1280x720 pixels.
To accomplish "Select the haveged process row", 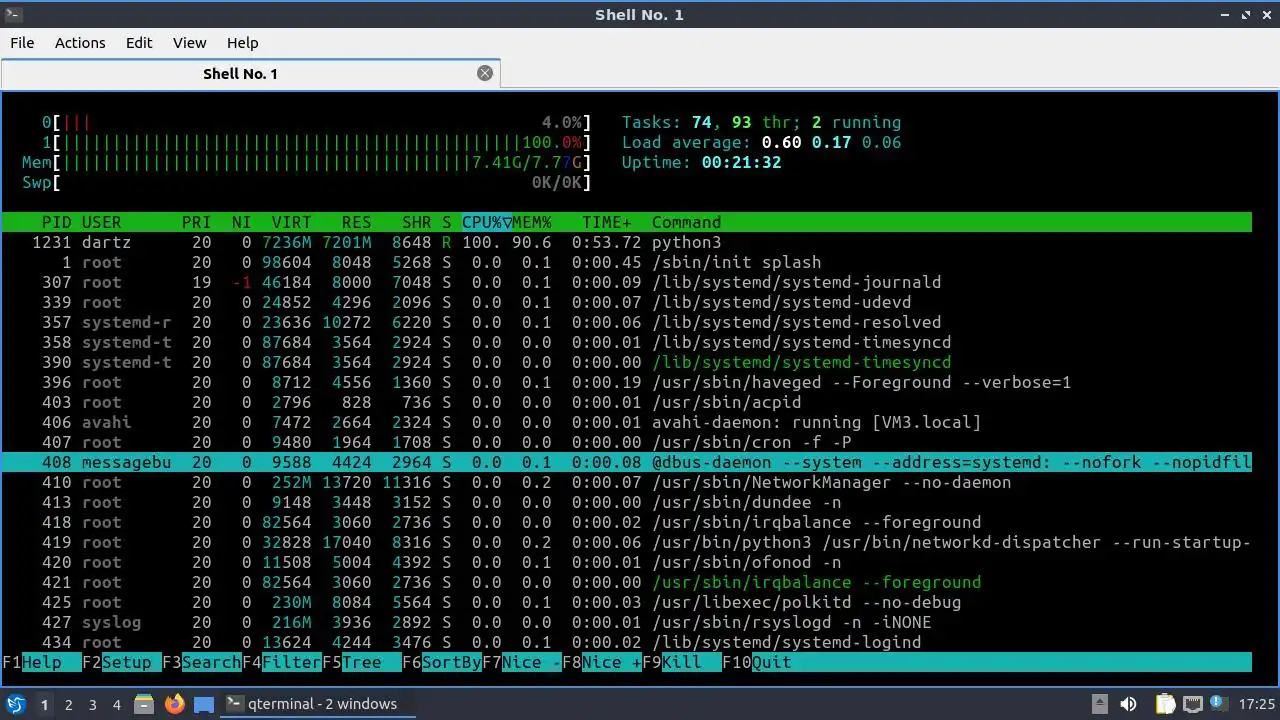I will [x=627, y=382].
